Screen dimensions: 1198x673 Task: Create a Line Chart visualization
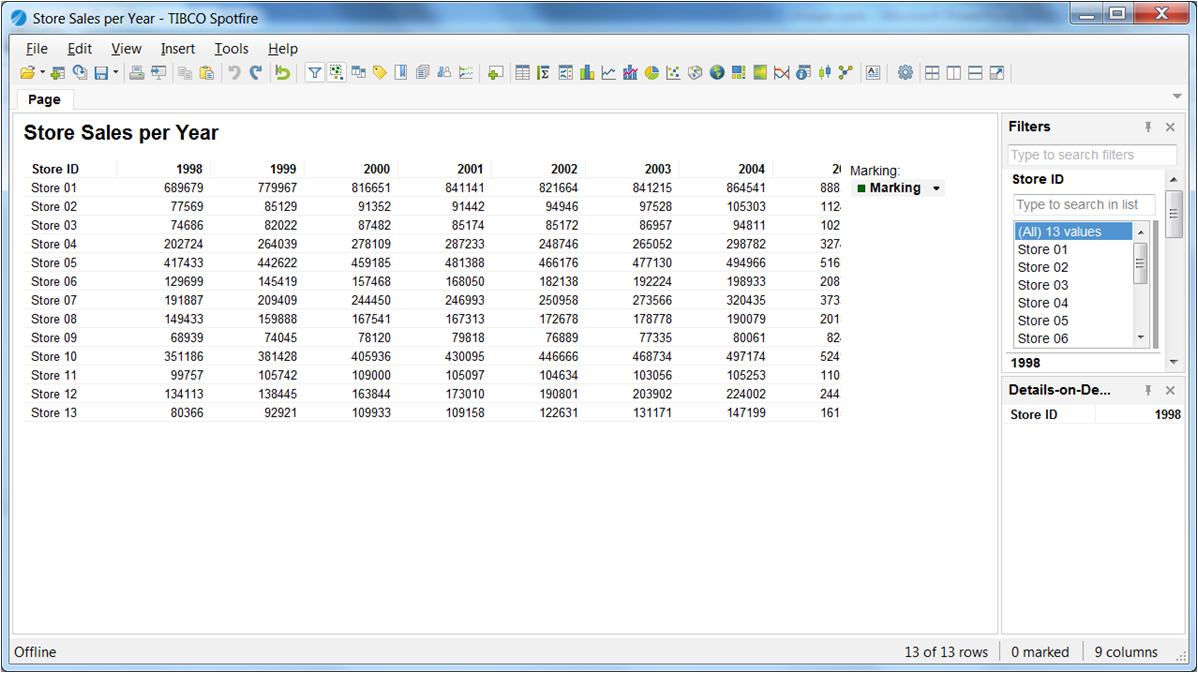pos(608,72)
